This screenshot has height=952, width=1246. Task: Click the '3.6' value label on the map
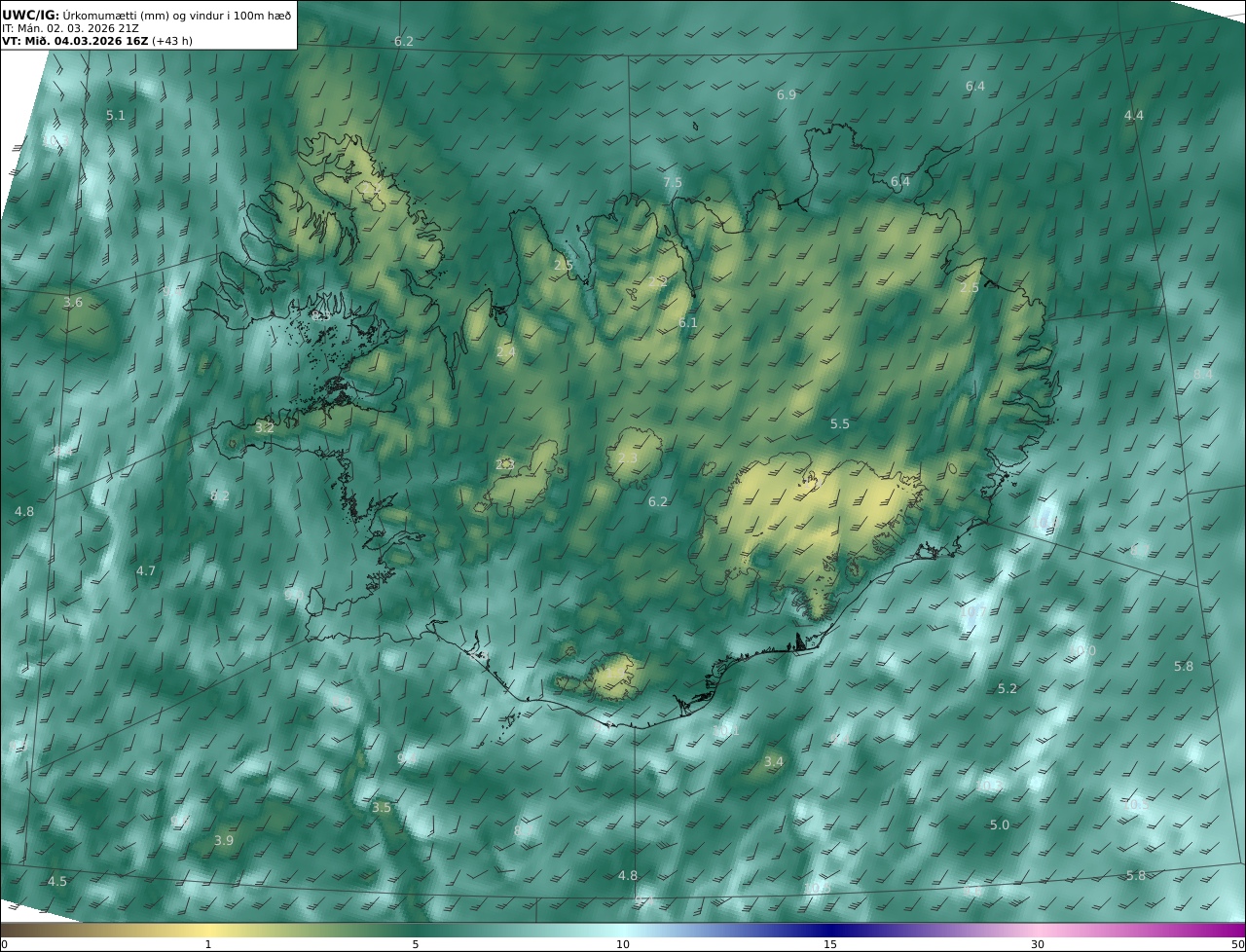(73, 303)
